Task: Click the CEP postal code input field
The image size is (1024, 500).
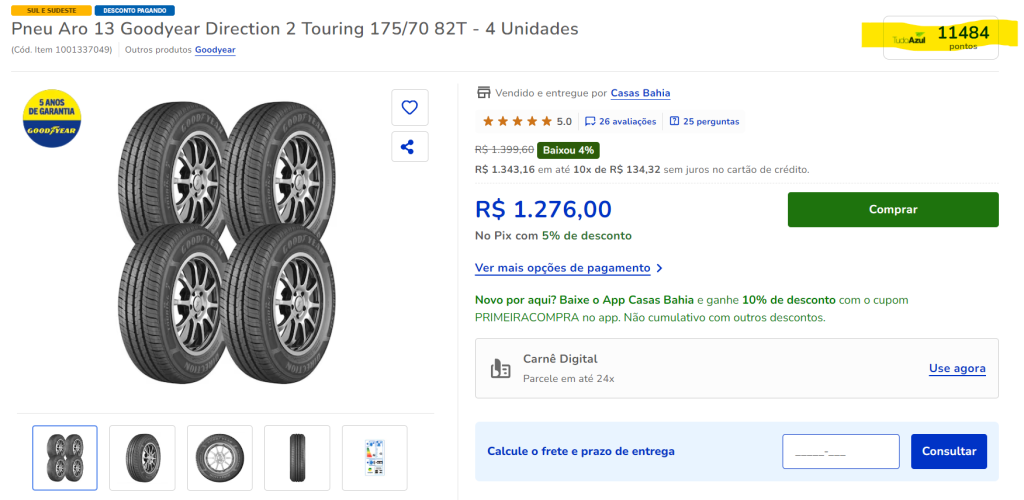Action: [841, 451]
